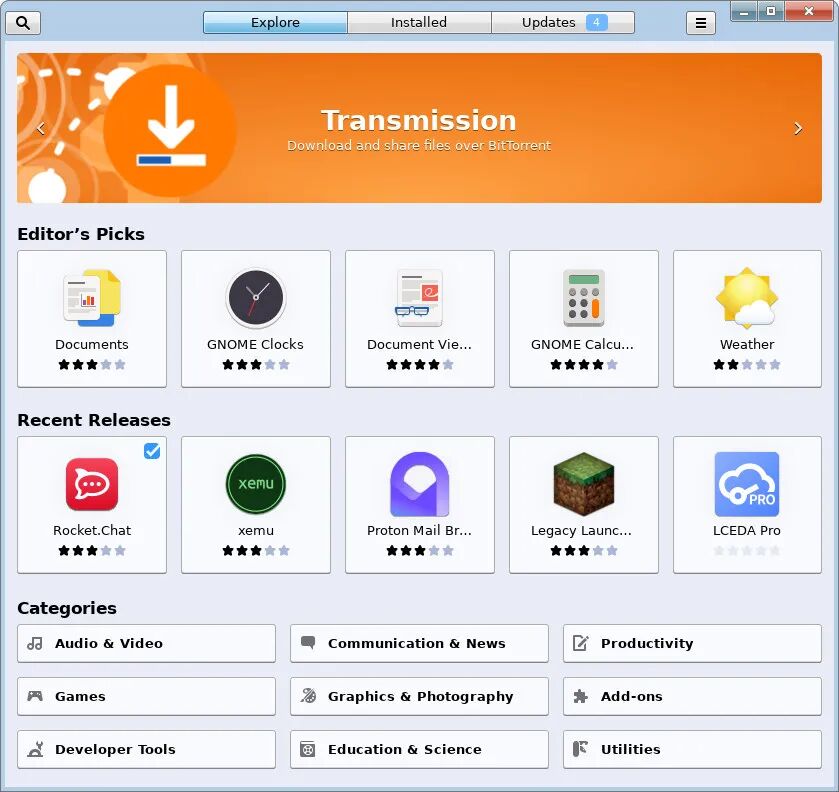The width and height of the screenshot is (839, 792).
Task: Click the 'xemu' label text
Action: tap(256, 531)
